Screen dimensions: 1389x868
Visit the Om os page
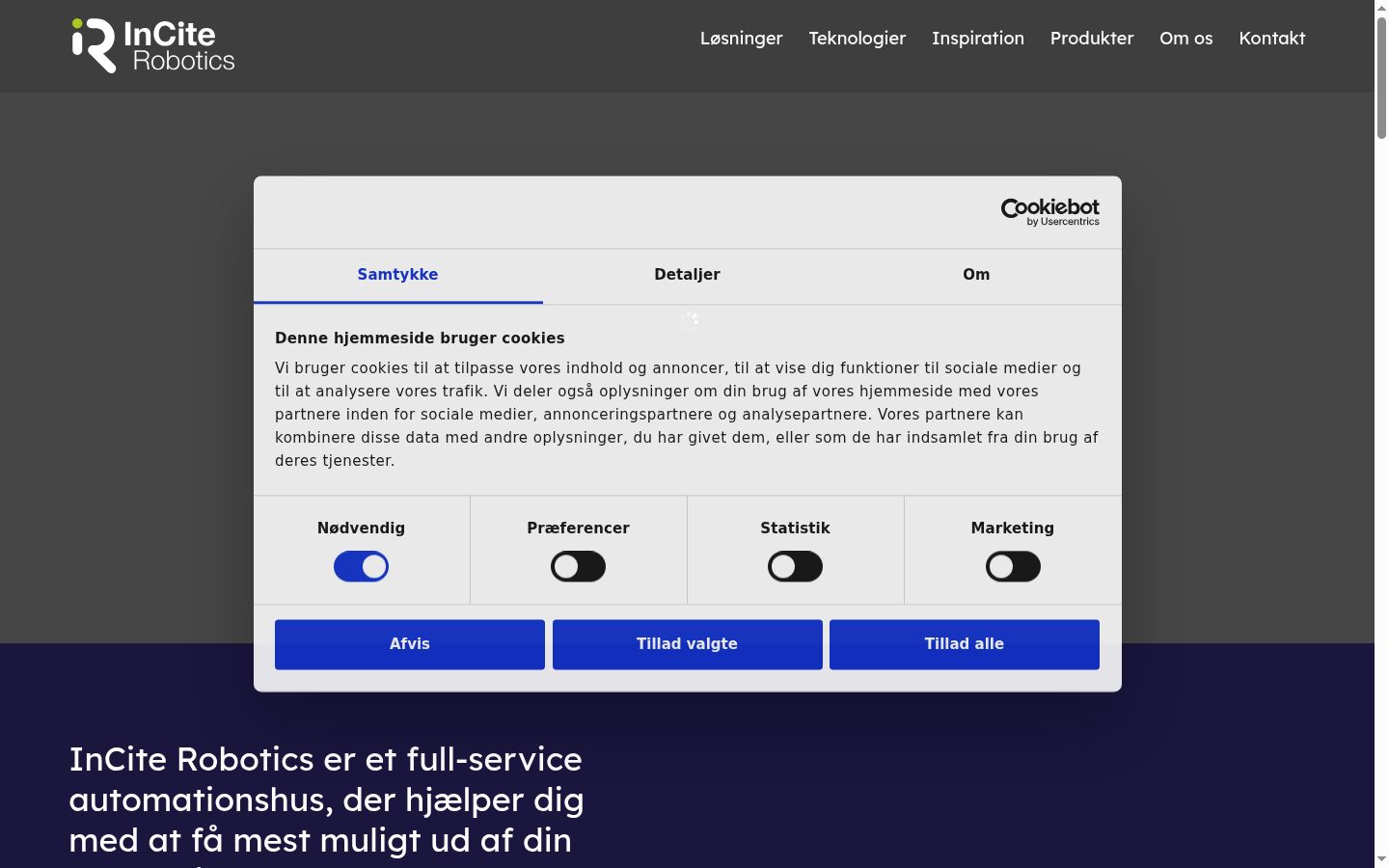tap(1186, 39)
